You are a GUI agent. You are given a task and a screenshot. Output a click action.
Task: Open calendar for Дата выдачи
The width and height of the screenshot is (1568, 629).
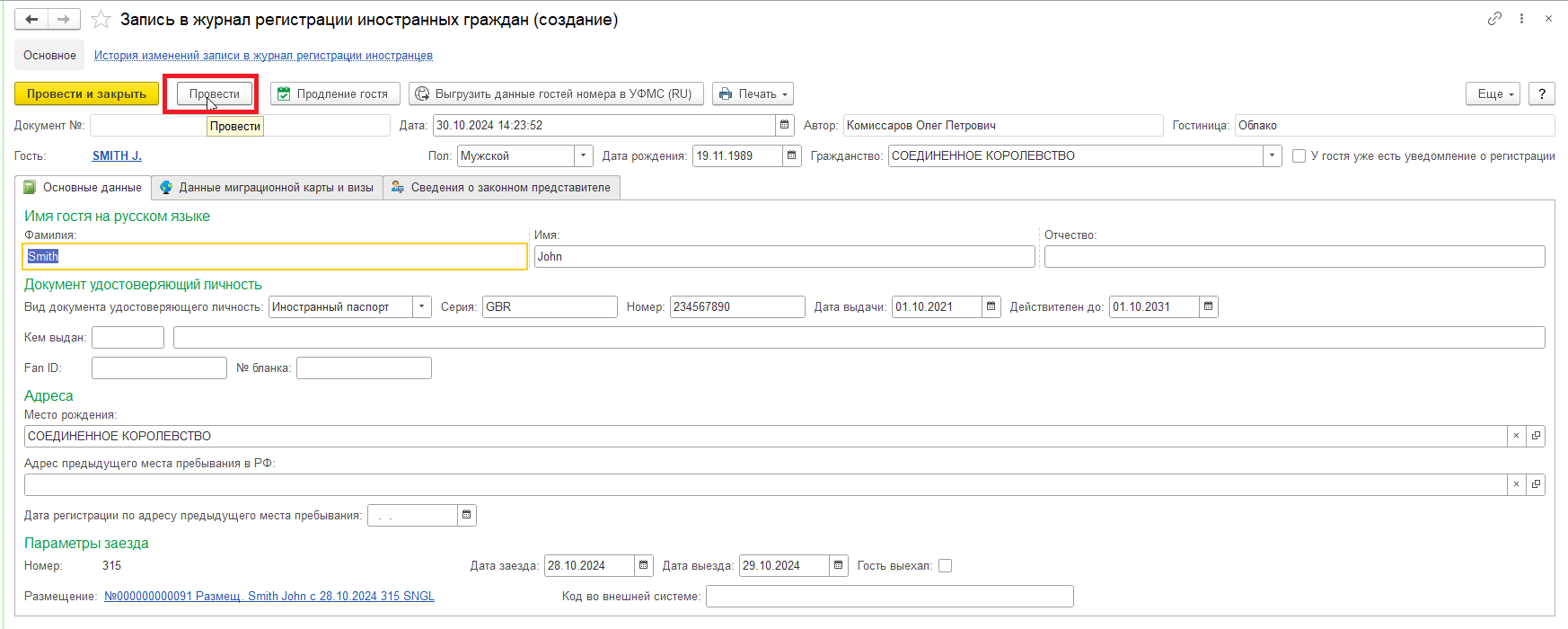click(x=991, y=306)
